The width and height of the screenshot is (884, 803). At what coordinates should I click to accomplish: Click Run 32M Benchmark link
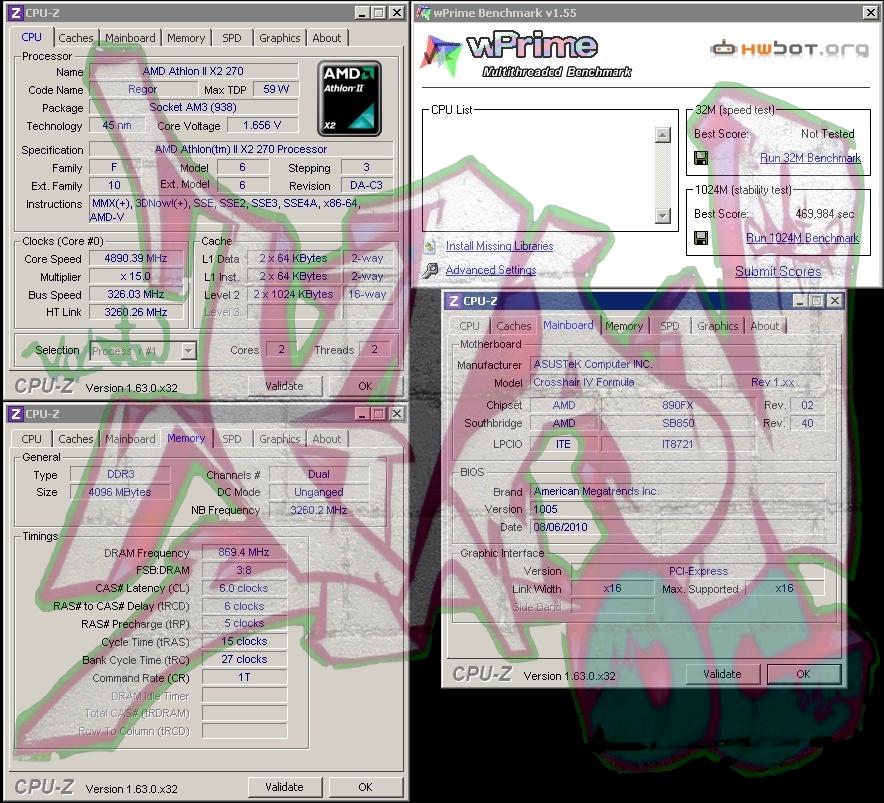tap(810, 158)
